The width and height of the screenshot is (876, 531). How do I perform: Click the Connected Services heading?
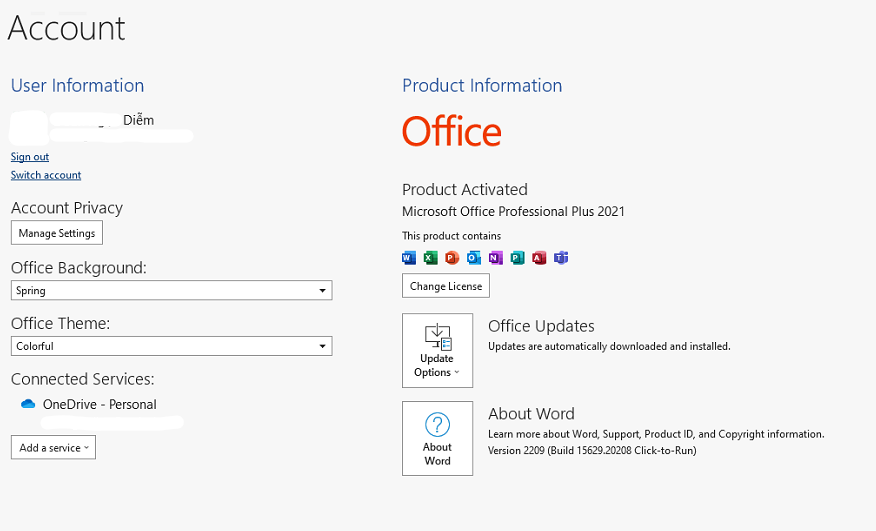point(83,379)
